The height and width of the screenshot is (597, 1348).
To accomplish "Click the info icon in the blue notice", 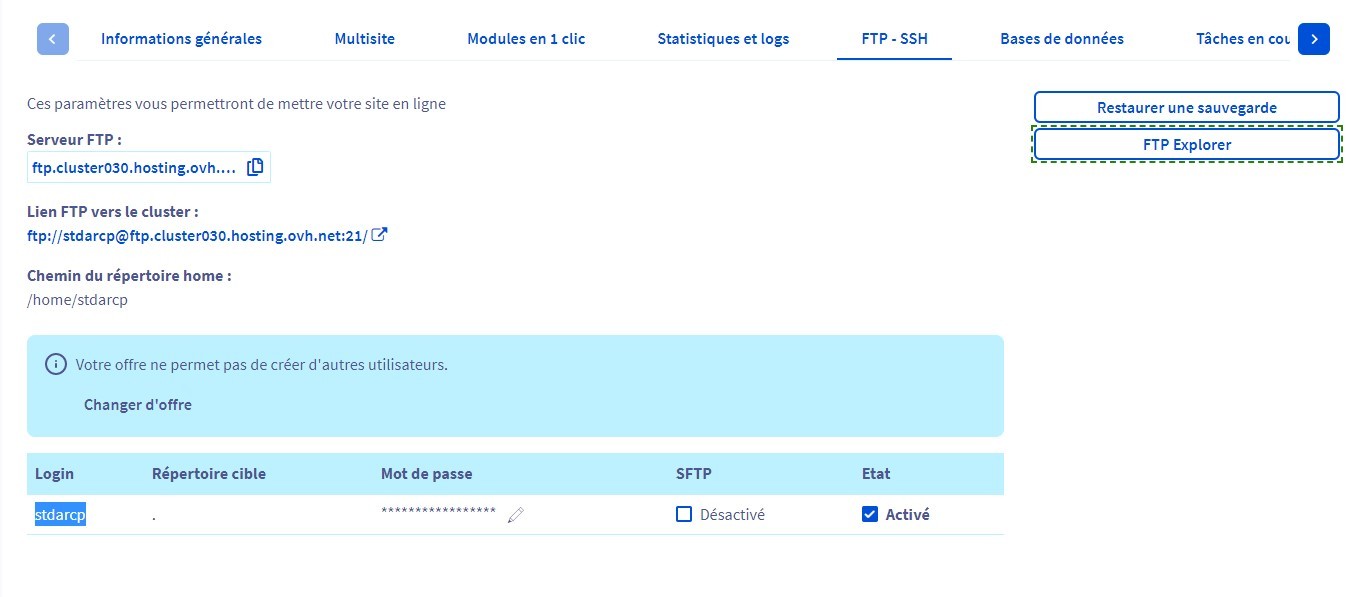I will pos(56,364).
